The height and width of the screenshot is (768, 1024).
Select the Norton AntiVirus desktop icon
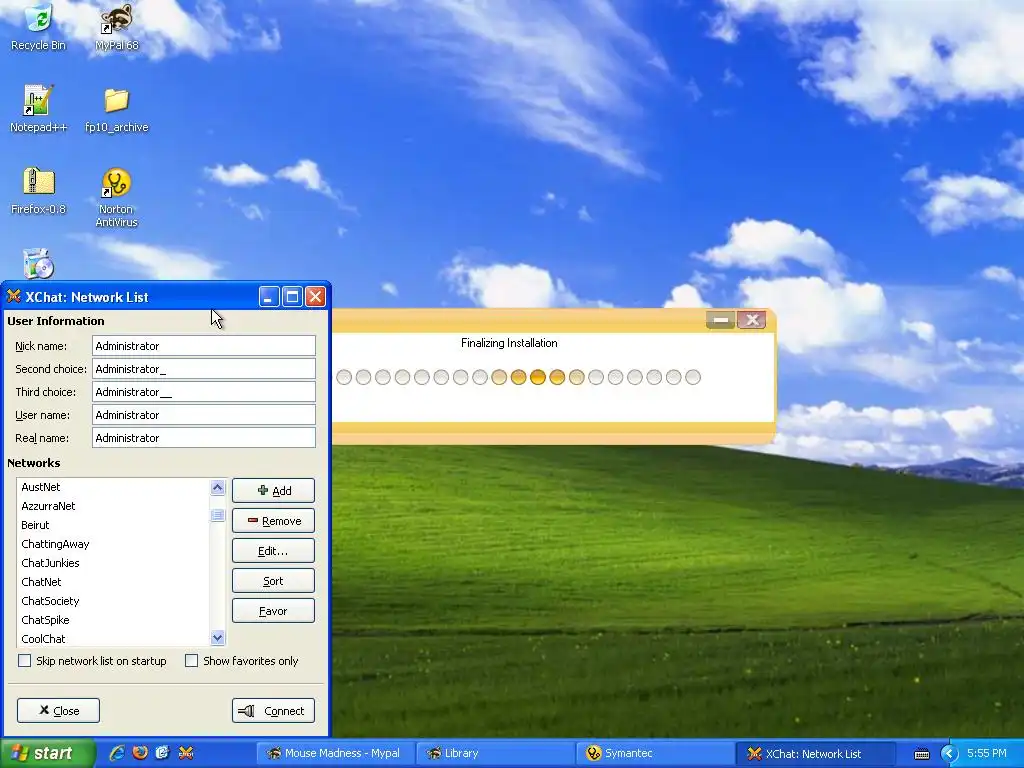tap(117, 197)
